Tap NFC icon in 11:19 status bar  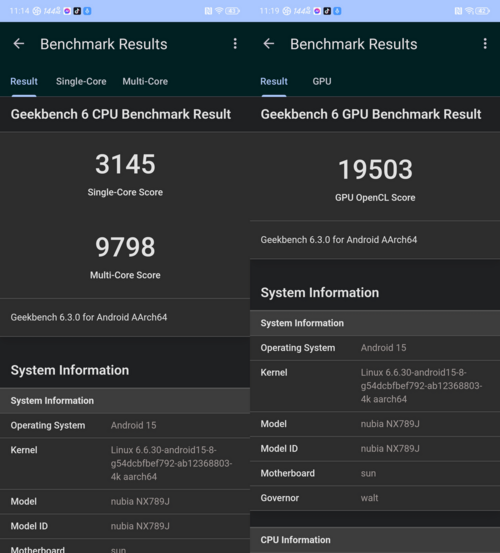(458, 11)
